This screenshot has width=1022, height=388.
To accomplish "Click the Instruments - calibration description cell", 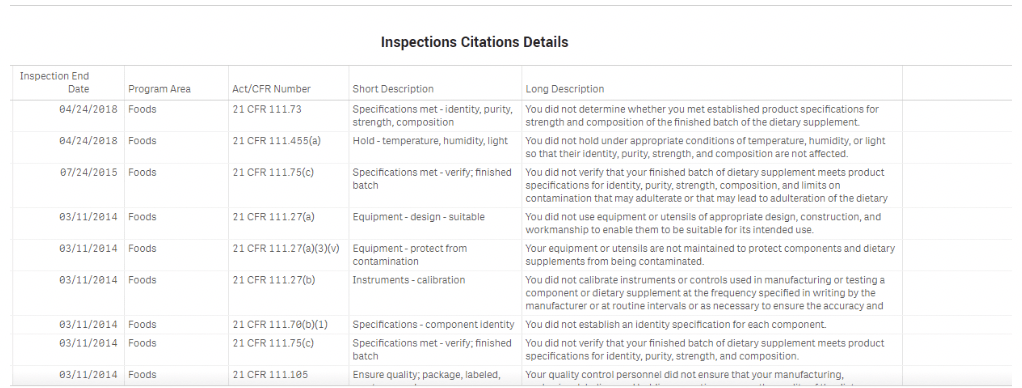I will point(409,280).
